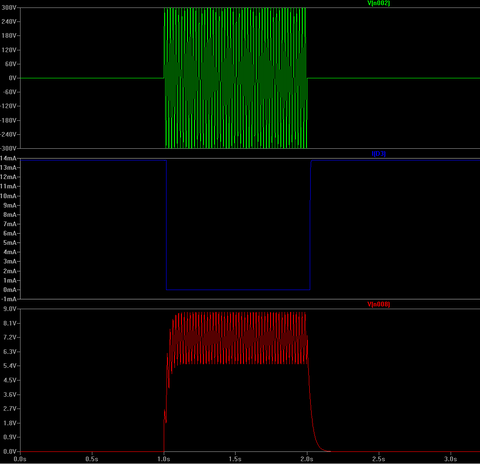Select the red V(n008) trace label
Viewport: 480px width, 464px height.
378,304
